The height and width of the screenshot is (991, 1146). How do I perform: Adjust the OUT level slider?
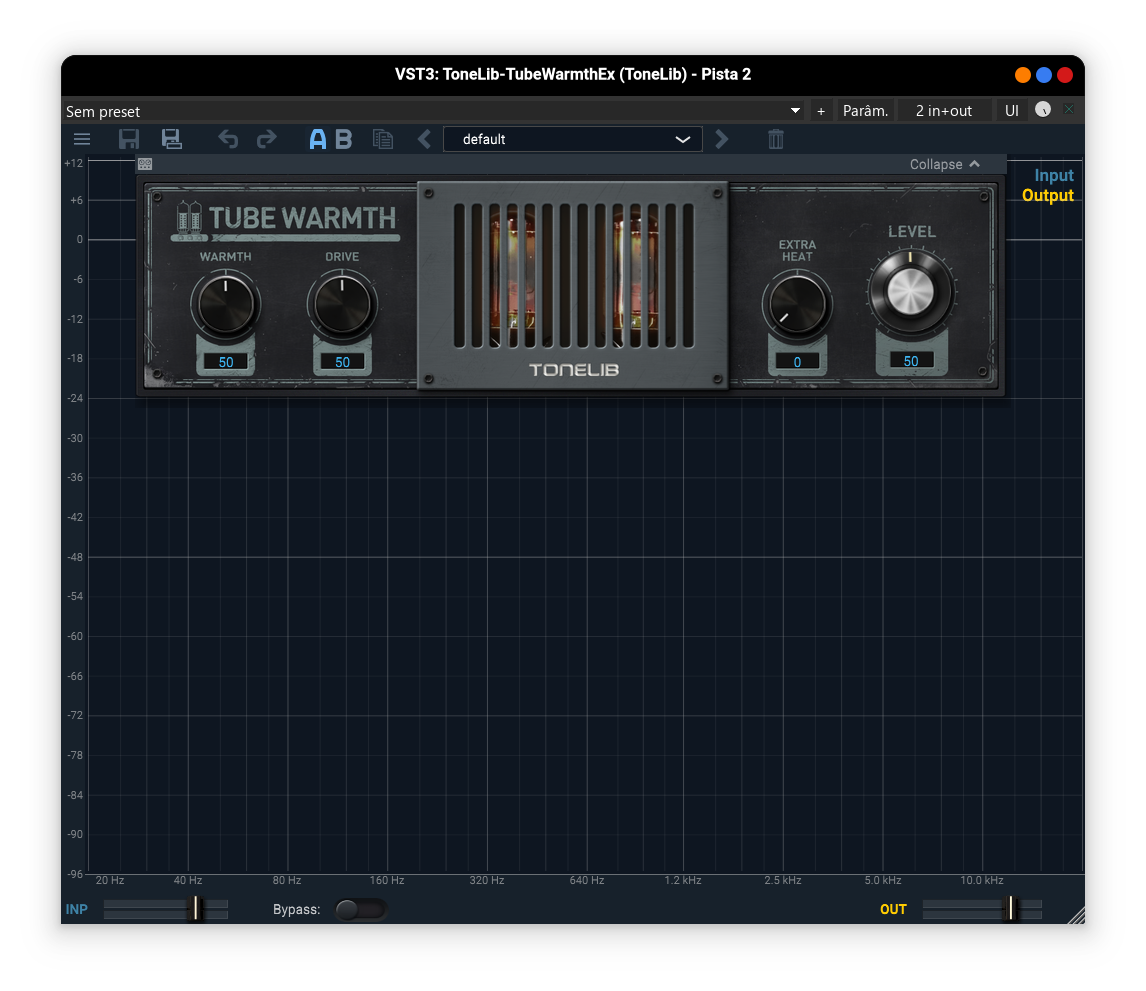pos(1012,909)
